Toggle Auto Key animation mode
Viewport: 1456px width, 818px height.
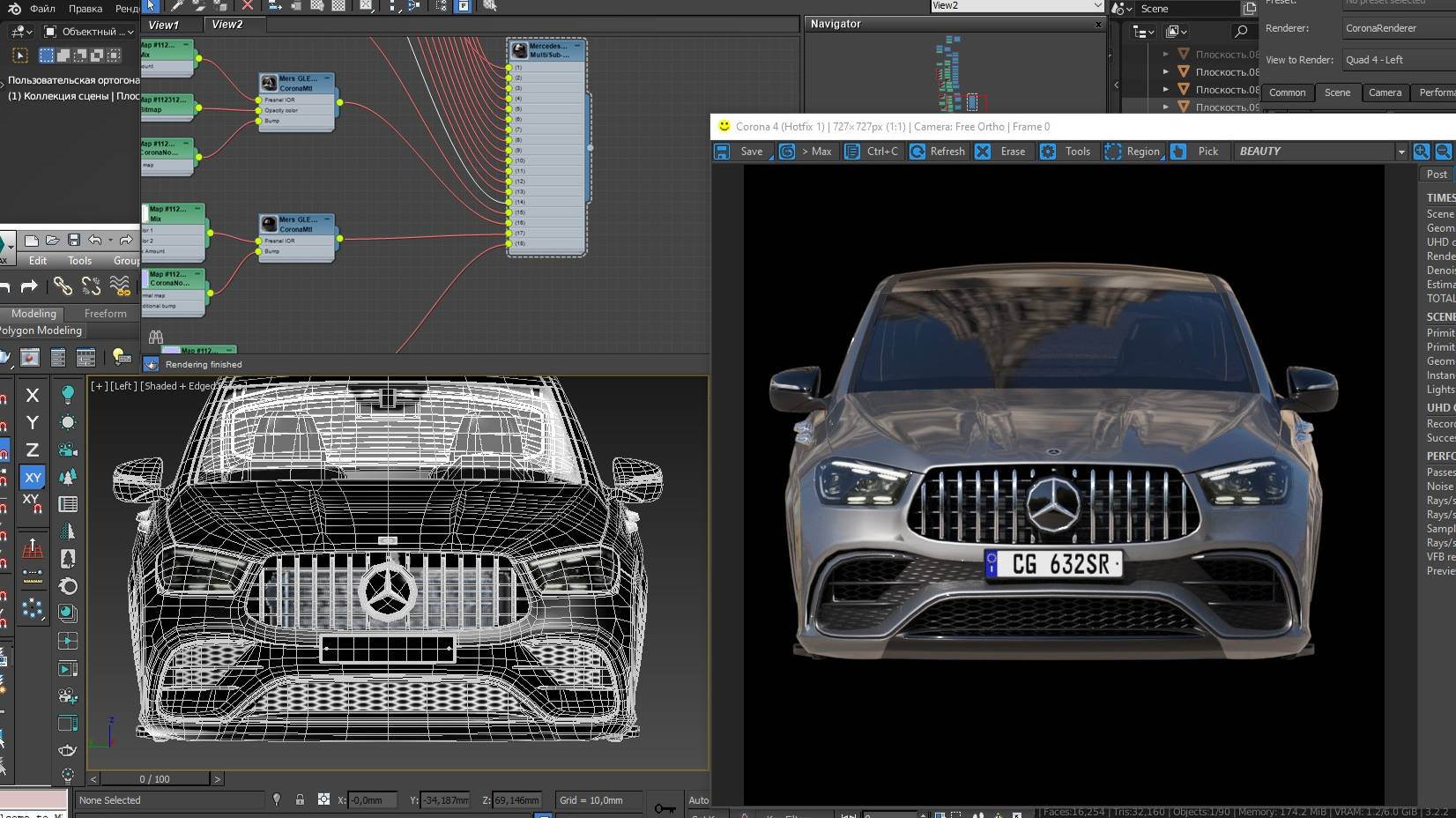[697, 800]
